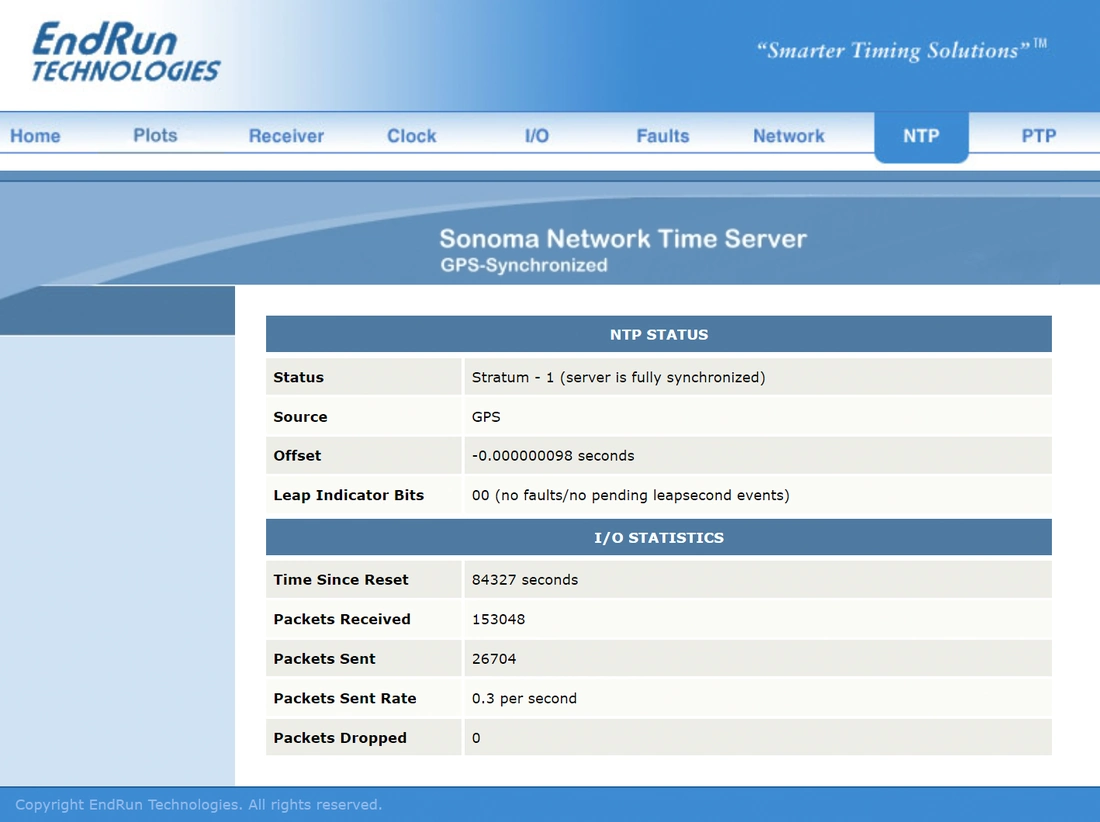Click the Leap Indicator Bits label

(x=349, y=495)
